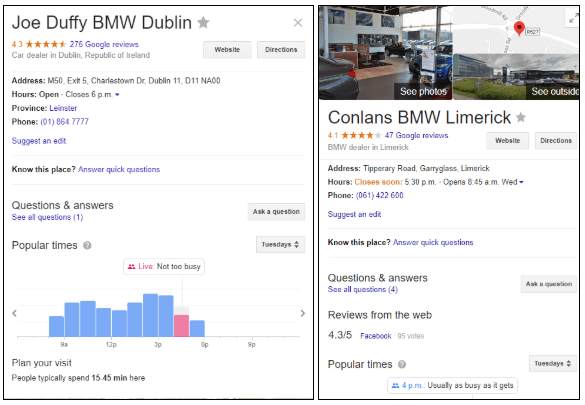Save Conlans BMW Limerick with star icon

tap(521, 117)
